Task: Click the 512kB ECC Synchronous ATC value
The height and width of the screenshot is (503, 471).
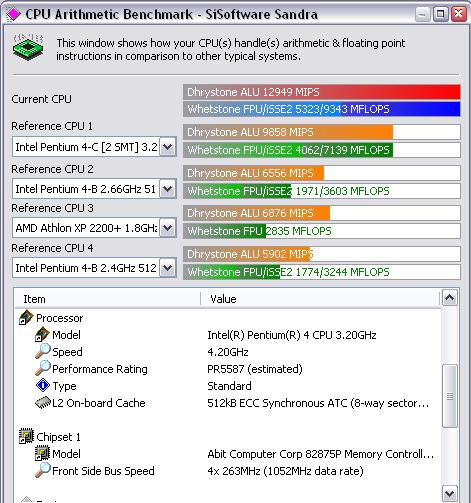Action: pyautogui.click(x=318, y=403)
